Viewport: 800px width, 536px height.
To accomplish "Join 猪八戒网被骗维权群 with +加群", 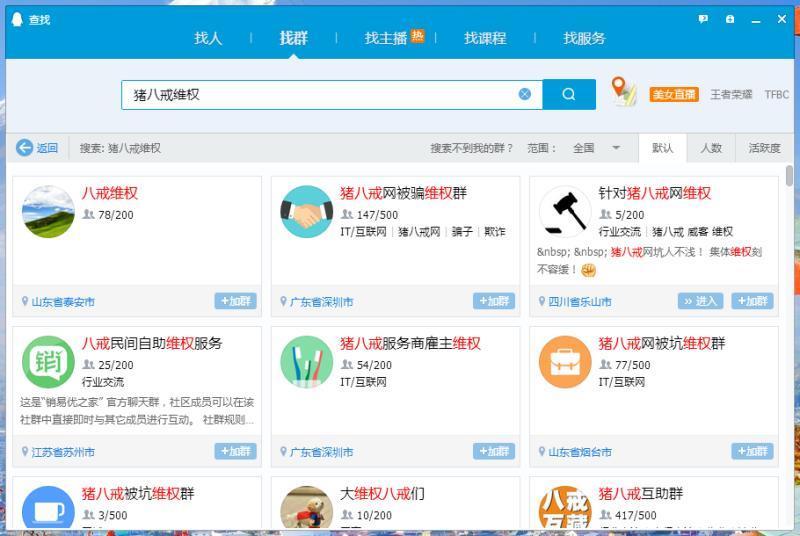I will pyautogui.click(x=494, y=301).
